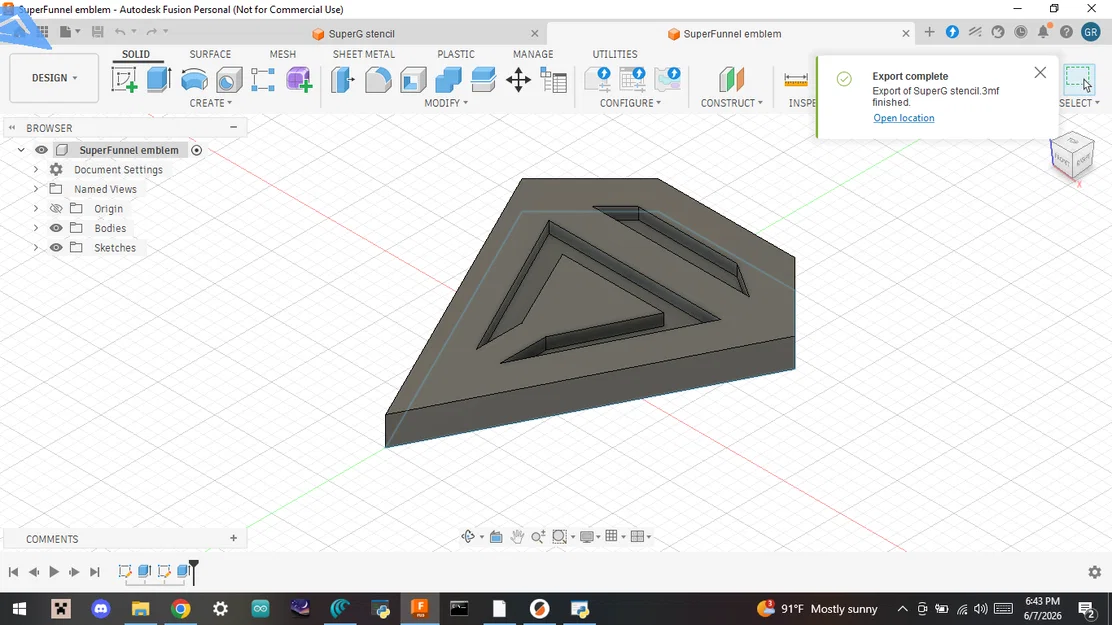Collapse the SuperFunnel emblem root node

[21, 150]
